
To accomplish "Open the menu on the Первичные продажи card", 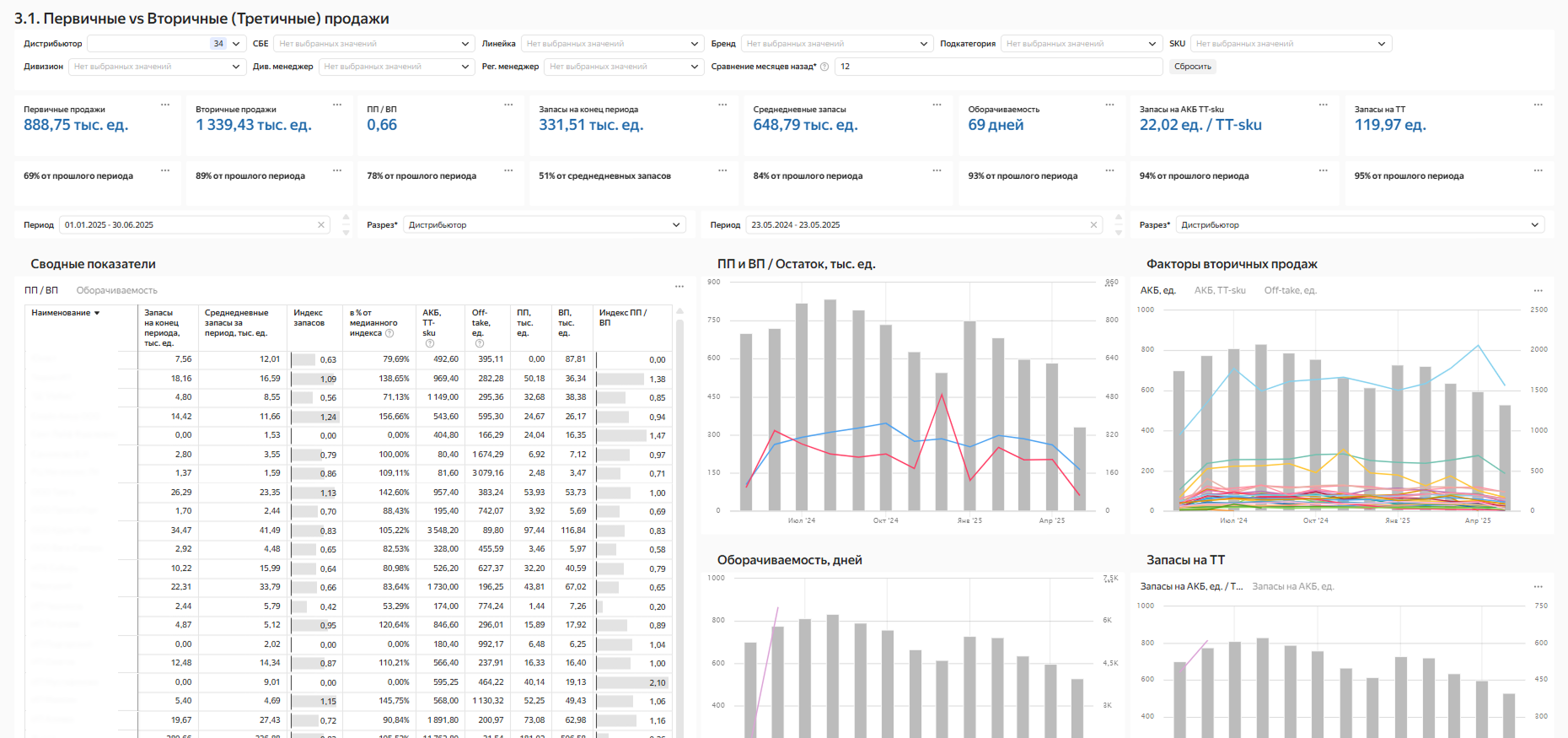I will [165, 105].
